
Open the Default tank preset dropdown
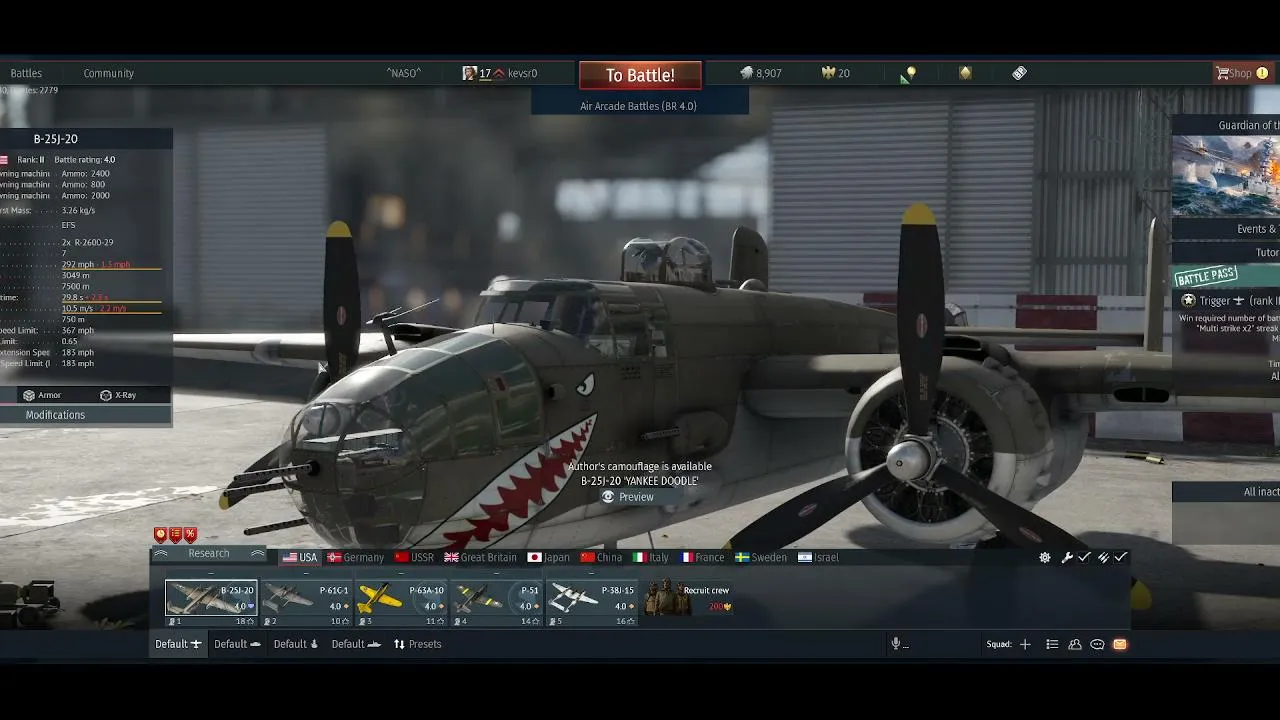237,644
